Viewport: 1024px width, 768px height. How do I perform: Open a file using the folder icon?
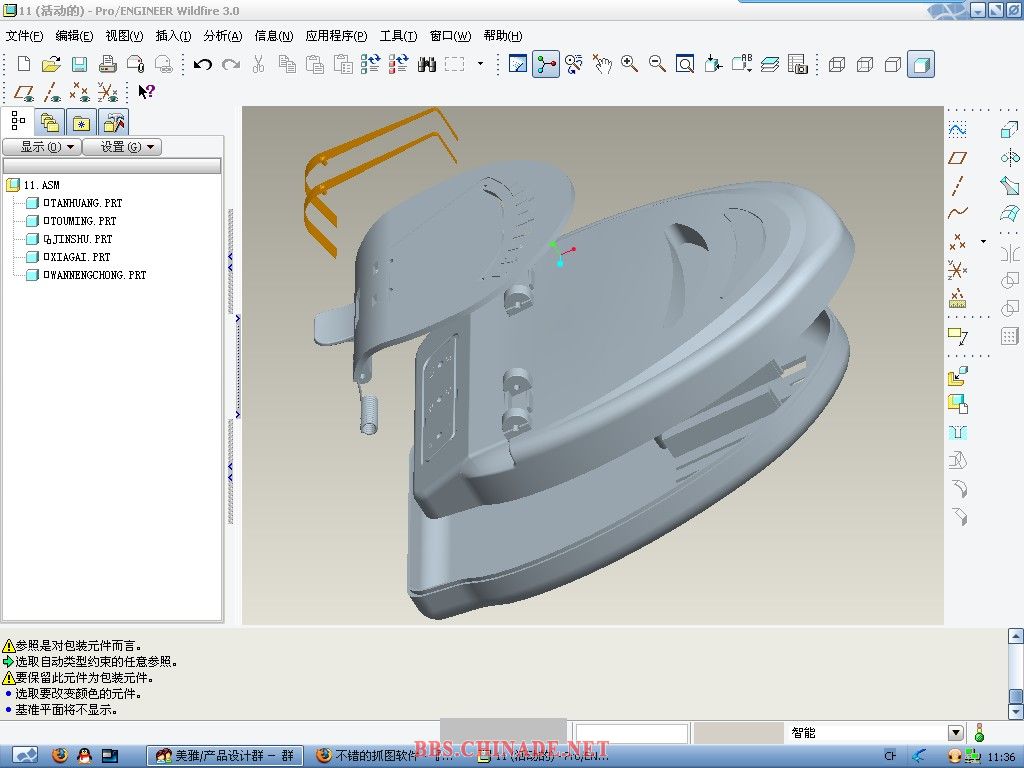(x=51, y=64)
